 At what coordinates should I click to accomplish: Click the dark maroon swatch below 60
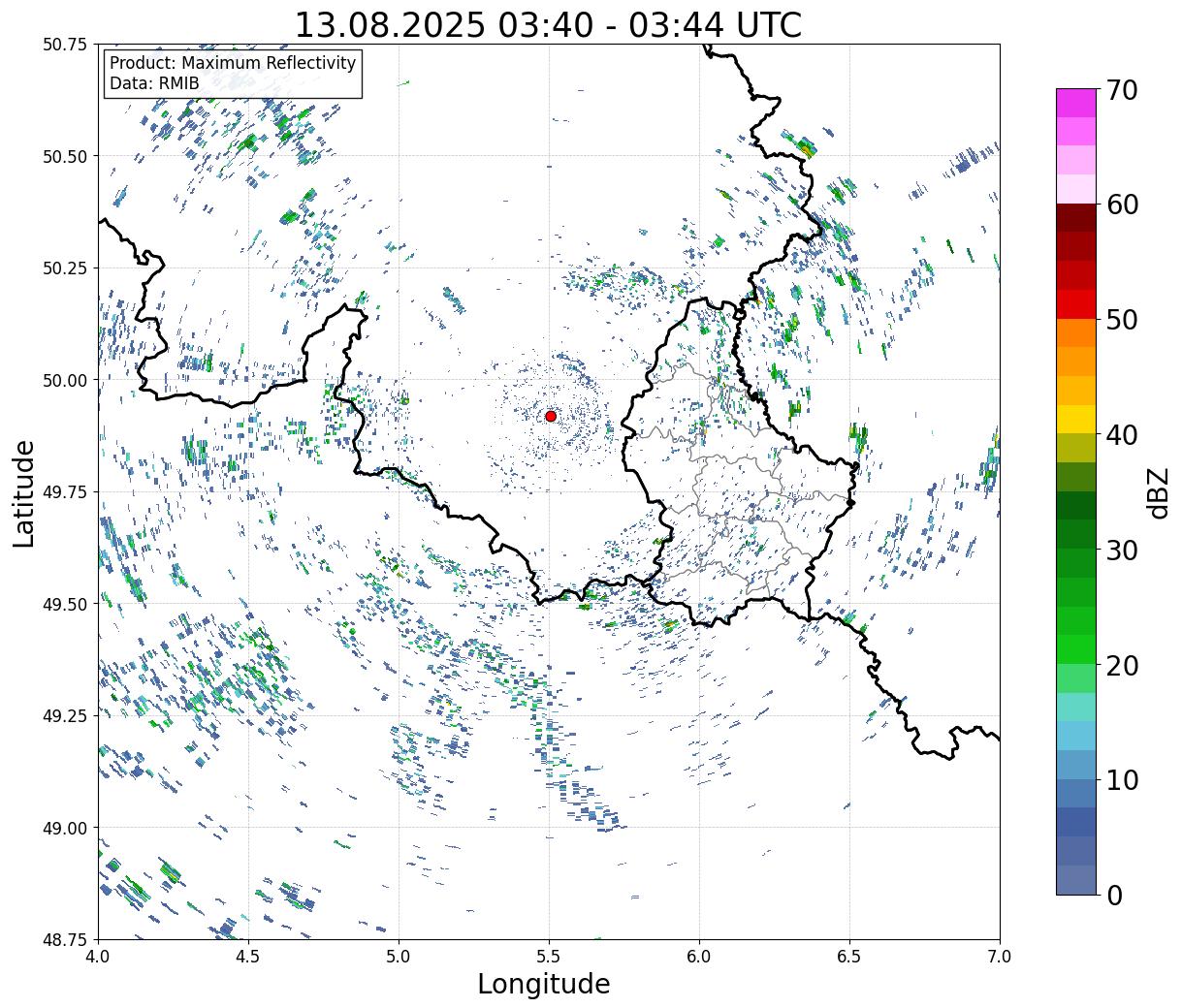pyautogui.click(x=1076, y=218)
